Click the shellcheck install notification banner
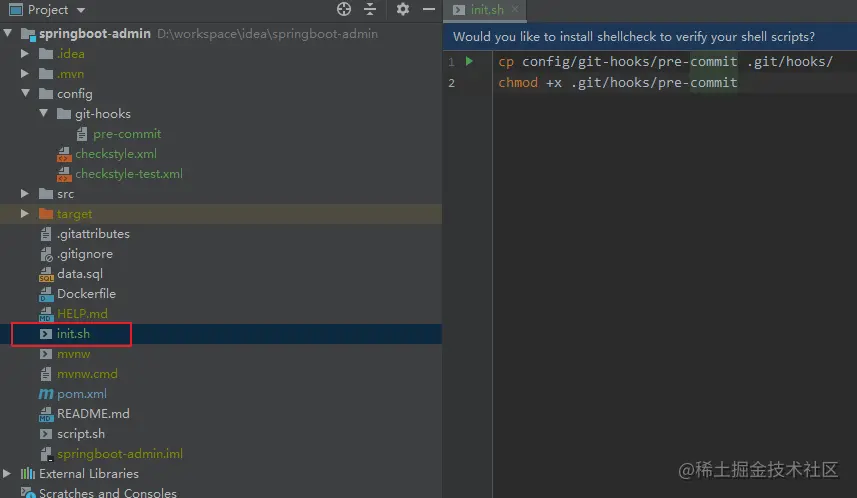857x498 pixels. 650,37
